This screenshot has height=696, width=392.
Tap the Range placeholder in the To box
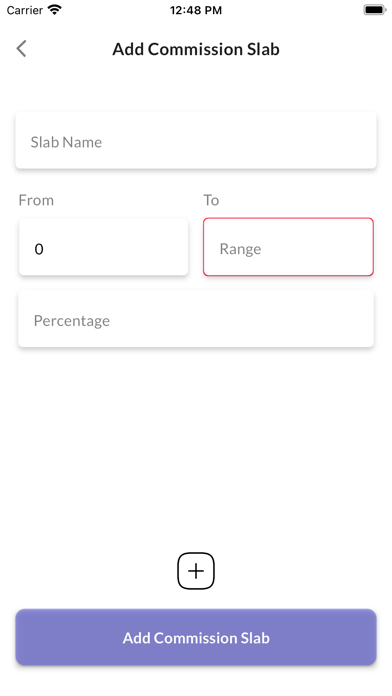tap(240, 249)
